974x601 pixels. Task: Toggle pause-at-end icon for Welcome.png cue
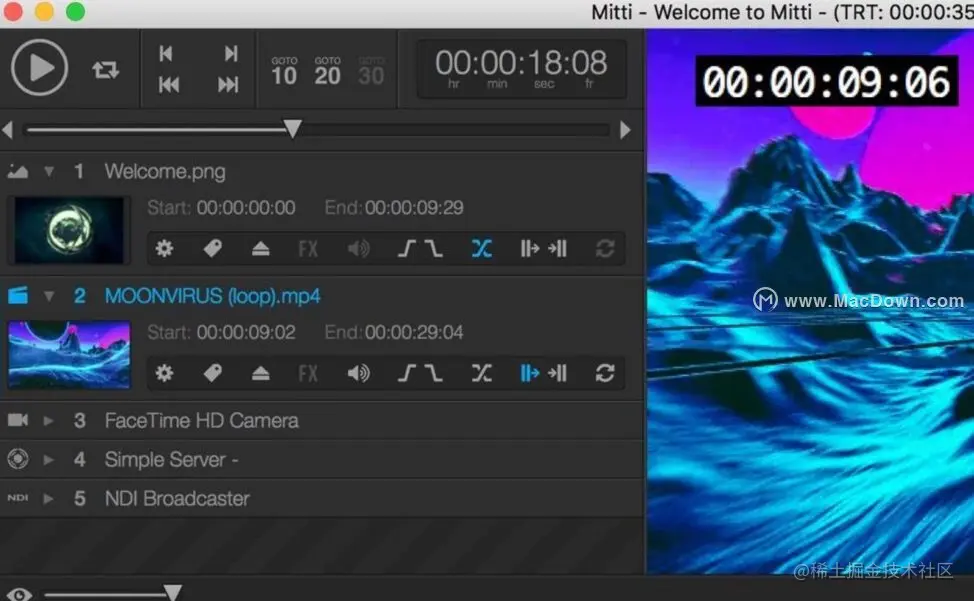pos(557,249)
